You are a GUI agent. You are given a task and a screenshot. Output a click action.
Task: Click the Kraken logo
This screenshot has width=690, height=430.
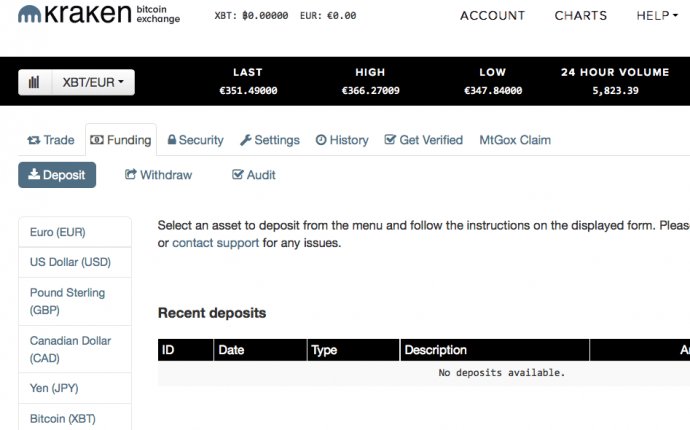pos(99,14)
